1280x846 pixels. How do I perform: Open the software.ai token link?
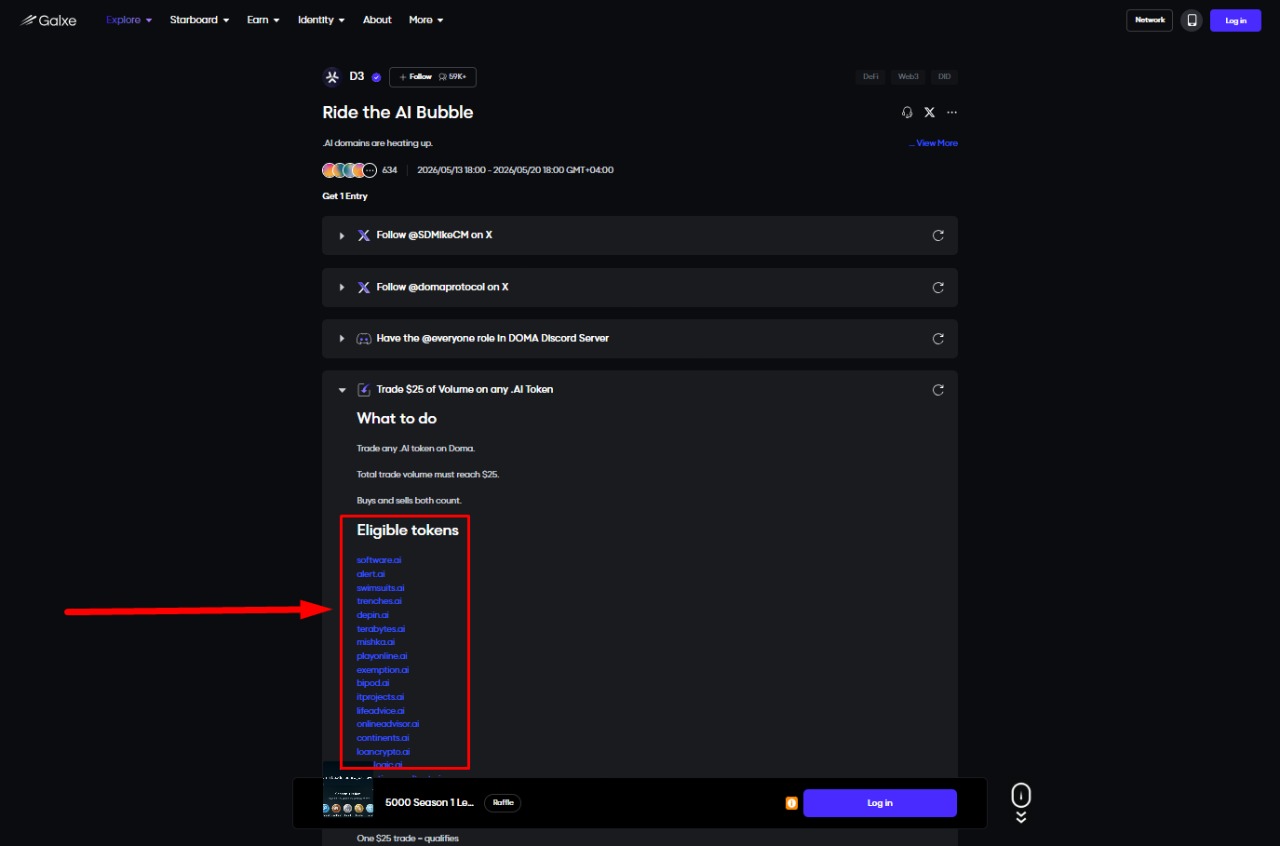(379, 560)
